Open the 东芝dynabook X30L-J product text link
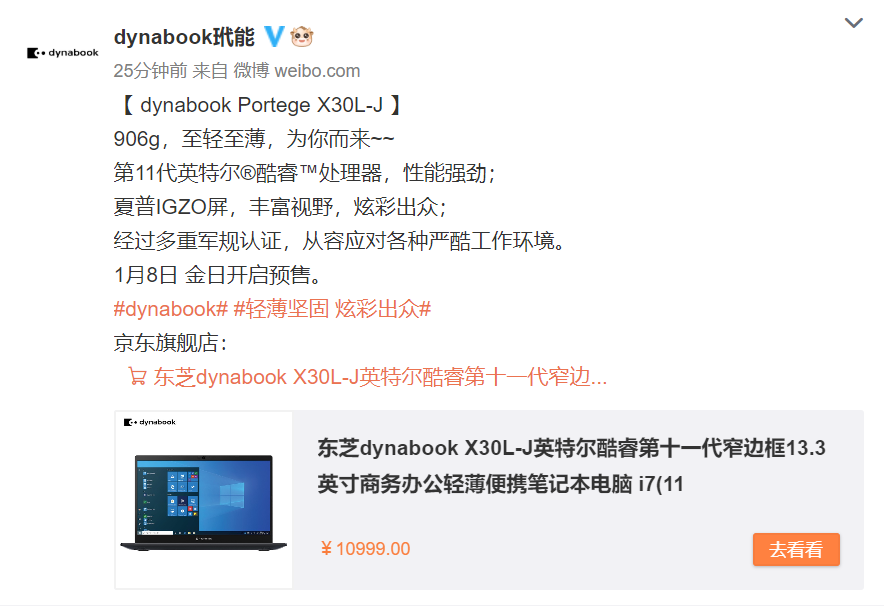884x606 pixels. click(x=381, y=377)
